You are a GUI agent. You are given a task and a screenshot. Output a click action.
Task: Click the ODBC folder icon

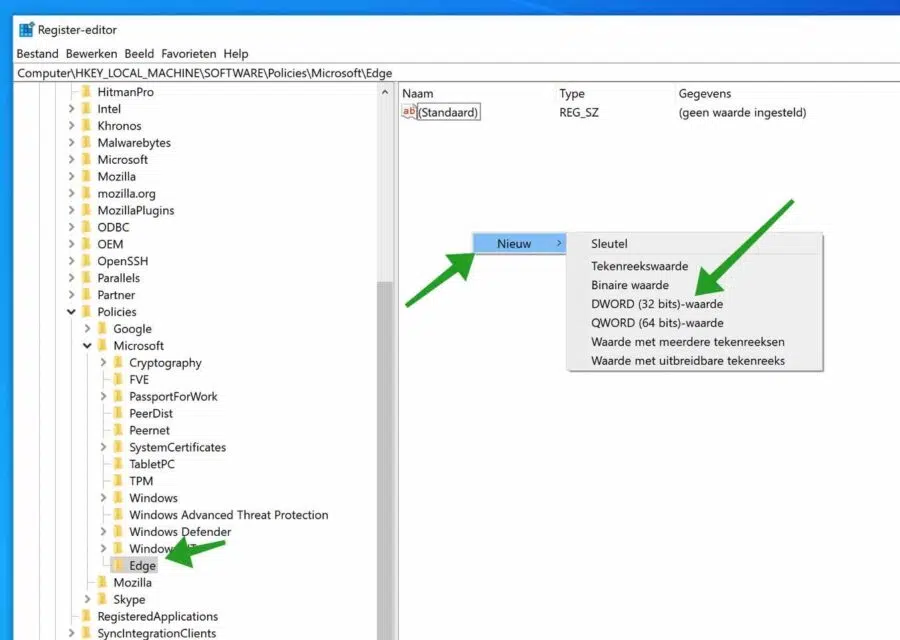[x=87, y=227]
